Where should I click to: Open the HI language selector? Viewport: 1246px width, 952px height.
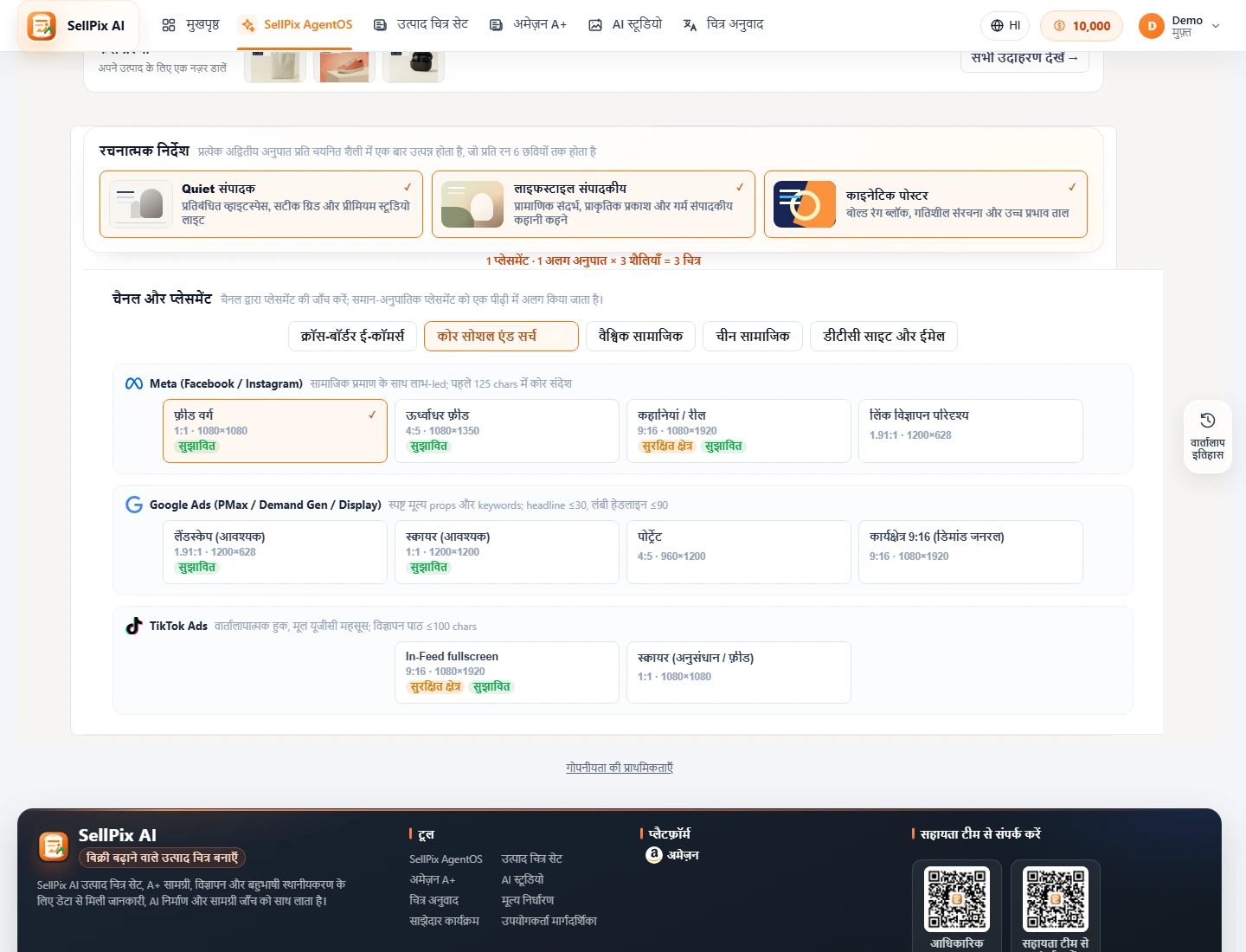[x=1005, y=26]
